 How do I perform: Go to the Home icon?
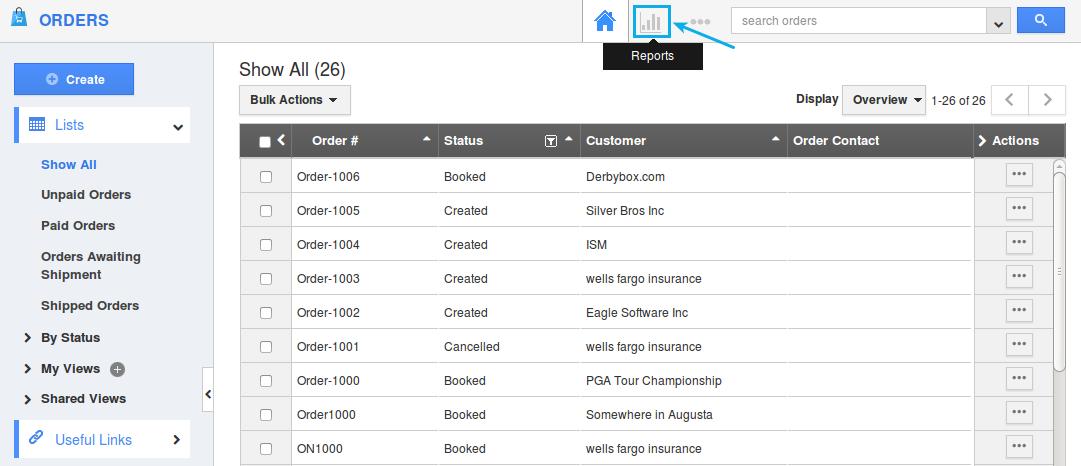click(604, 21)
